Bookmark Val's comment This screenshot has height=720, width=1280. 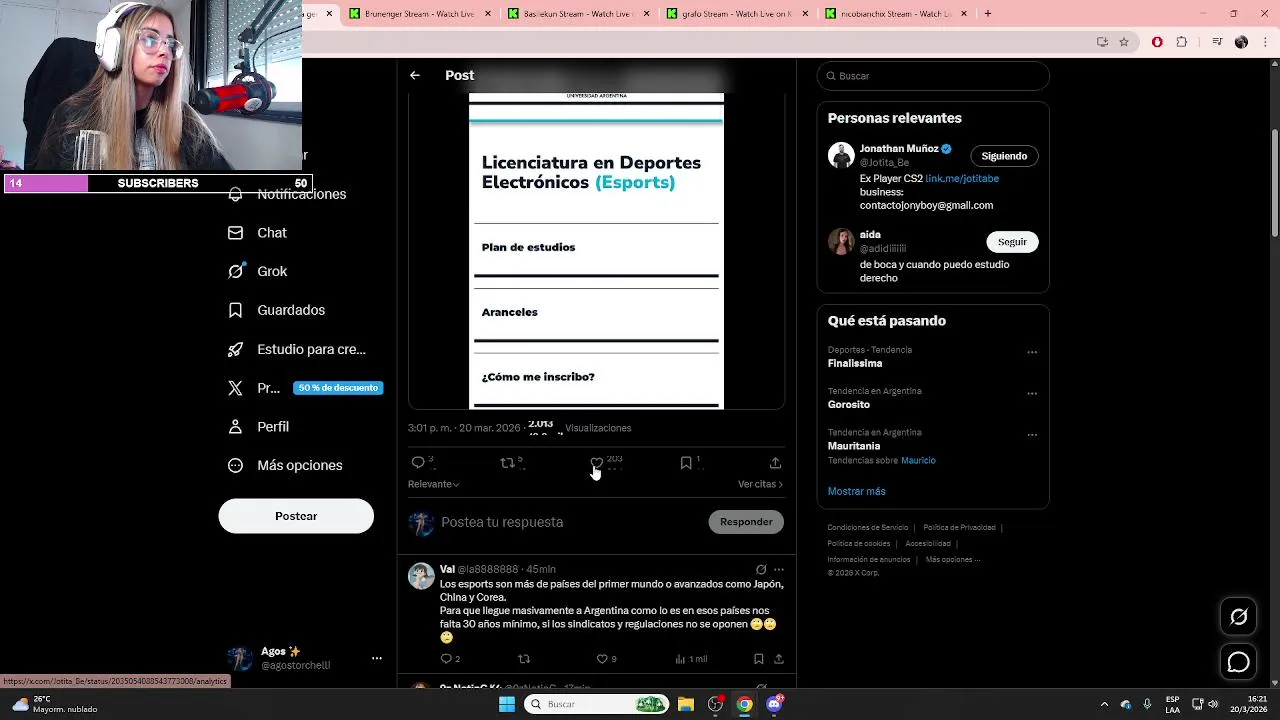pyautogui.click(x=758, y=659)
